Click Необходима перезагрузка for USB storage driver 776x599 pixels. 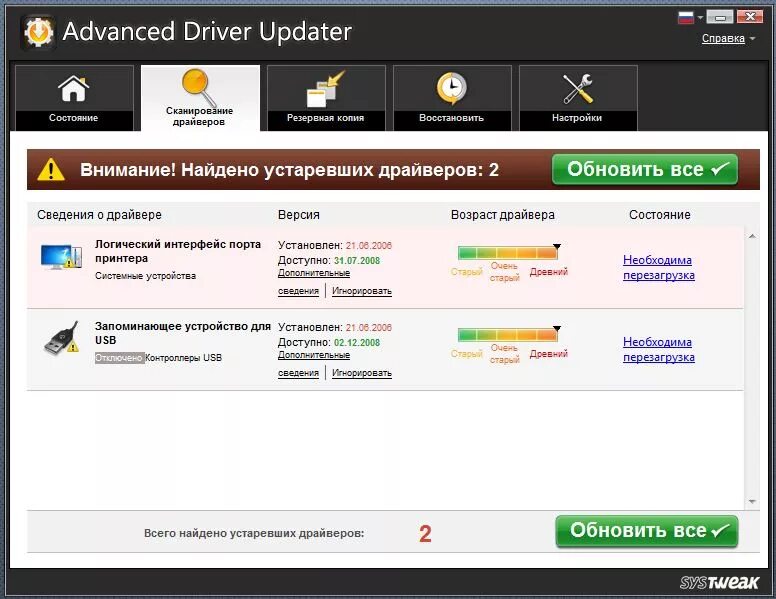pyautogui.click(x=659, y=349)
